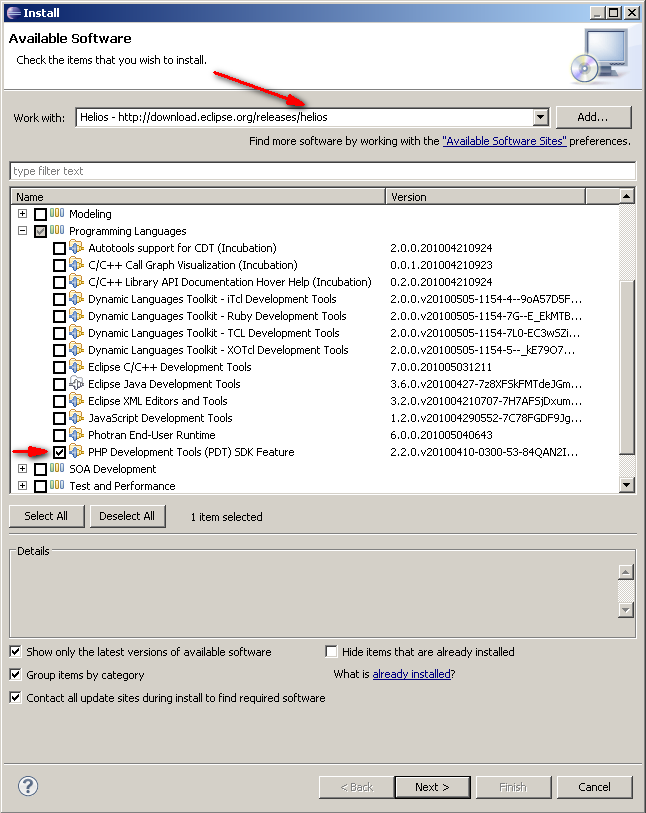
Task: Click the Programming Languages category icon
Action: [57, 230]
